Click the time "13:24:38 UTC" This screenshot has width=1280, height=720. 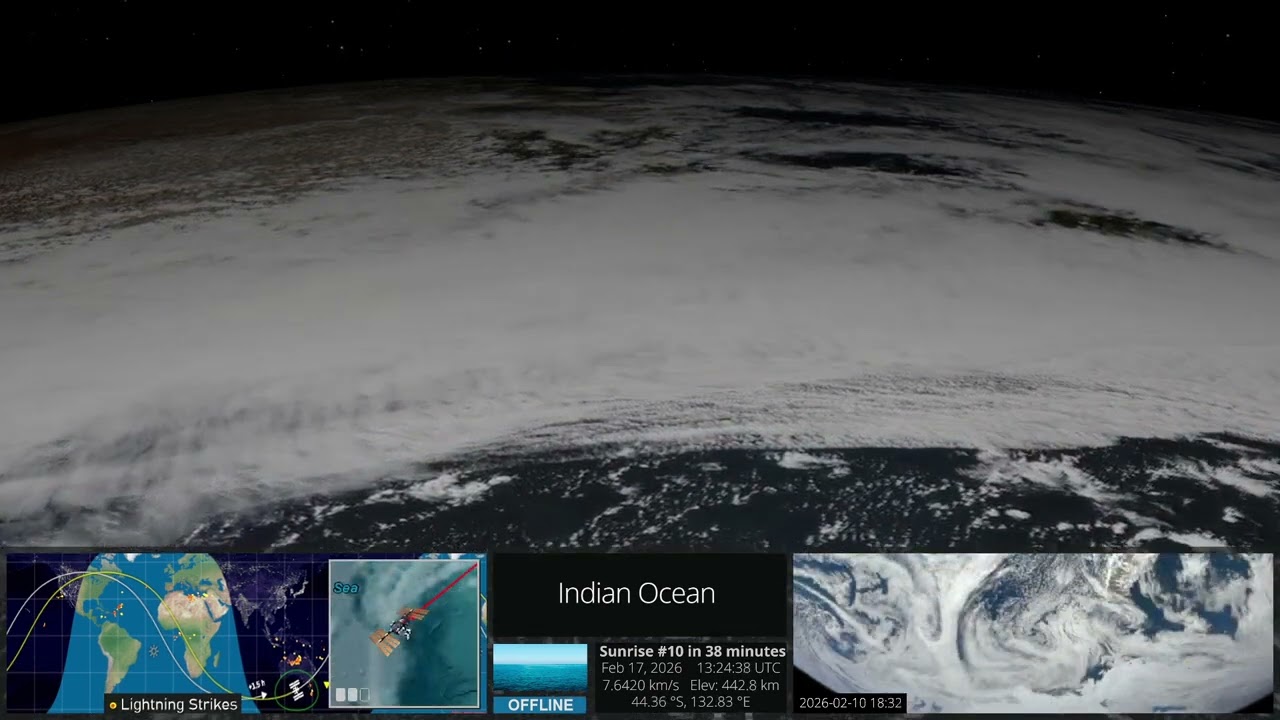click(740, 668)
